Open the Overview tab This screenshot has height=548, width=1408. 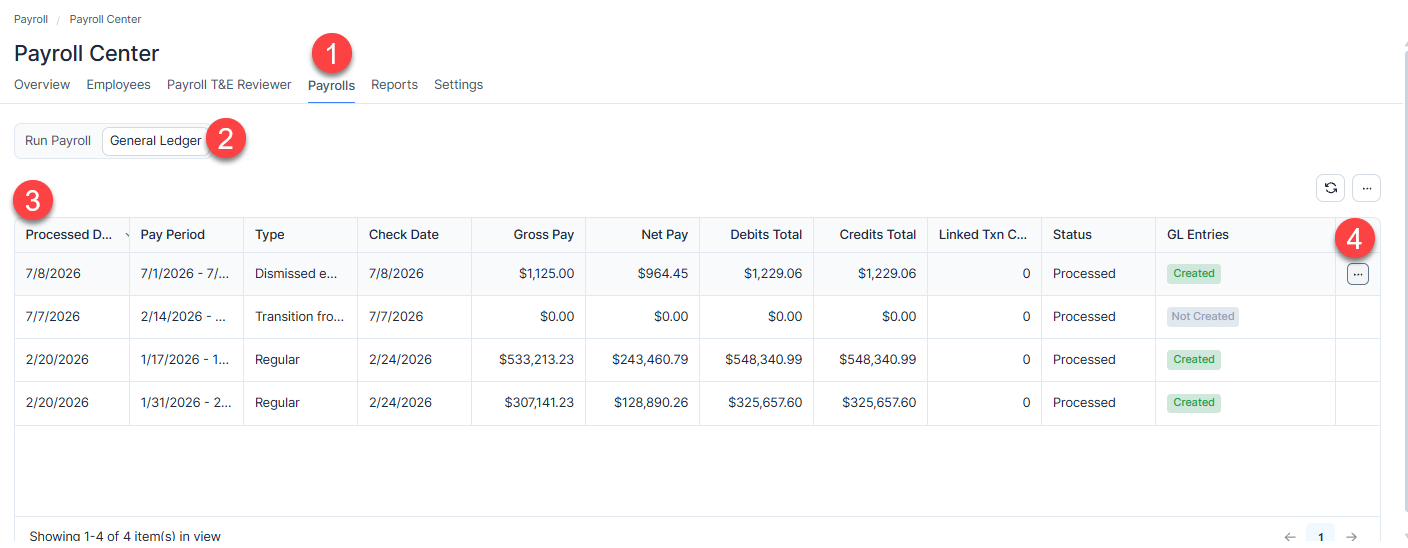pyautogui.click(x=42, y=85)
